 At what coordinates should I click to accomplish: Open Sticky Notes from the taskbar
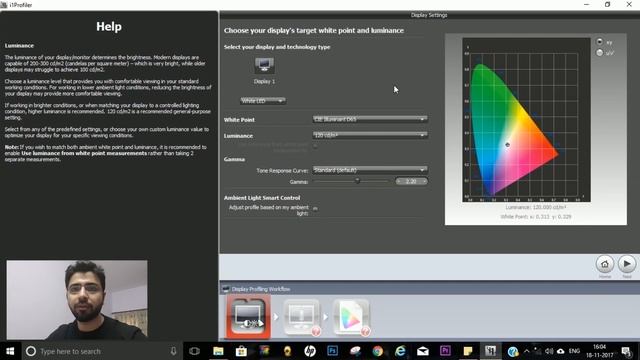(x=468, y=351)
